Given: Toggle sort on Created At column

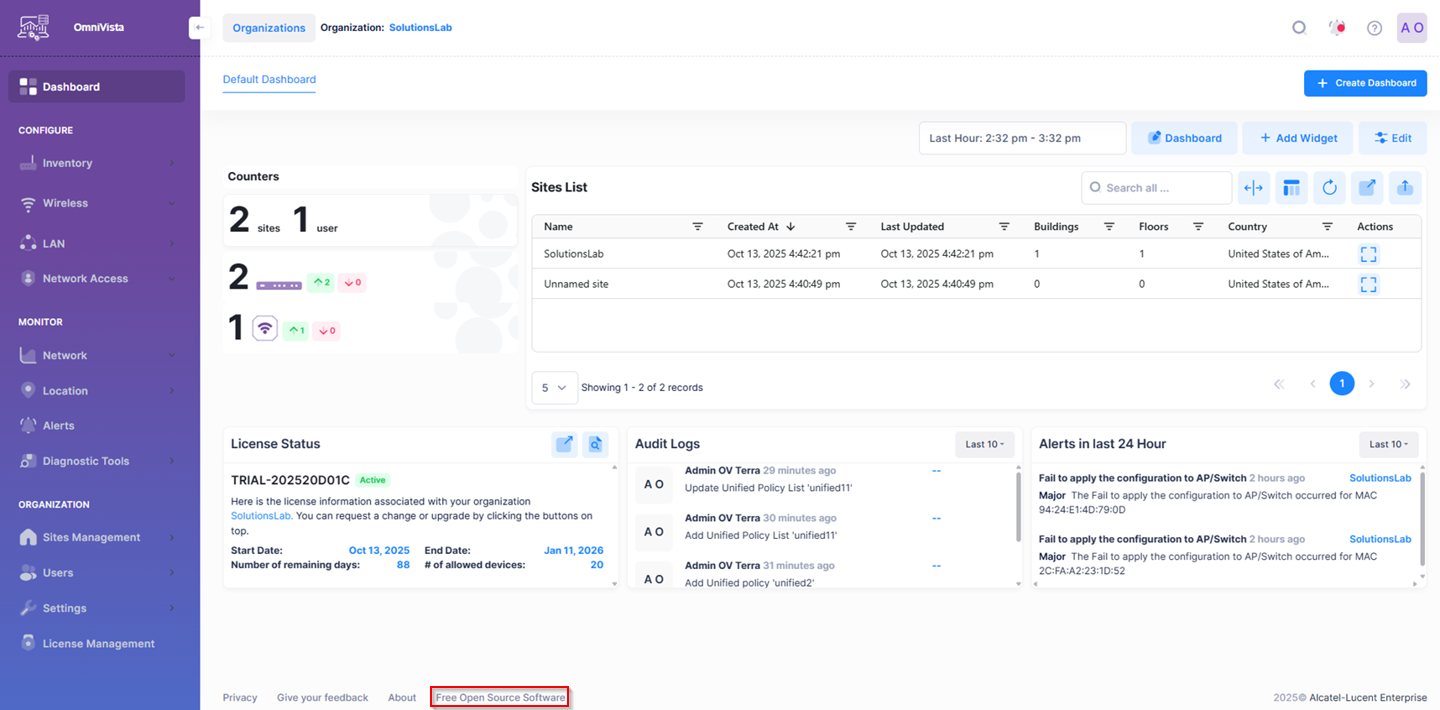Looking at the screenshot, I should (x=790, y=227).
